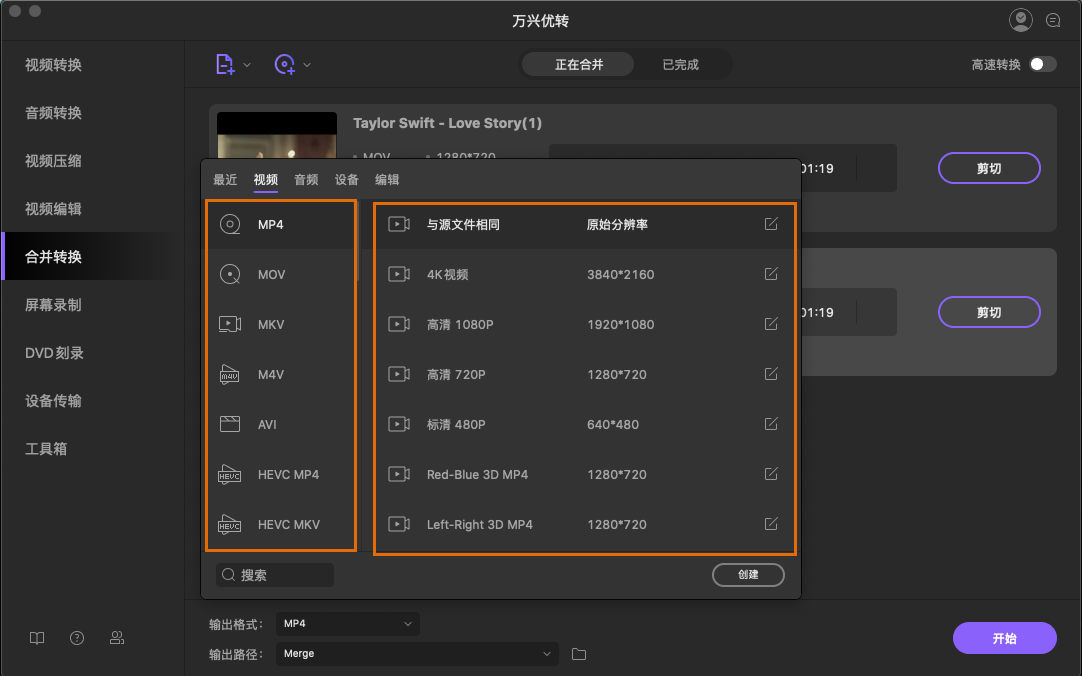Click the help question mark icon

77,638
